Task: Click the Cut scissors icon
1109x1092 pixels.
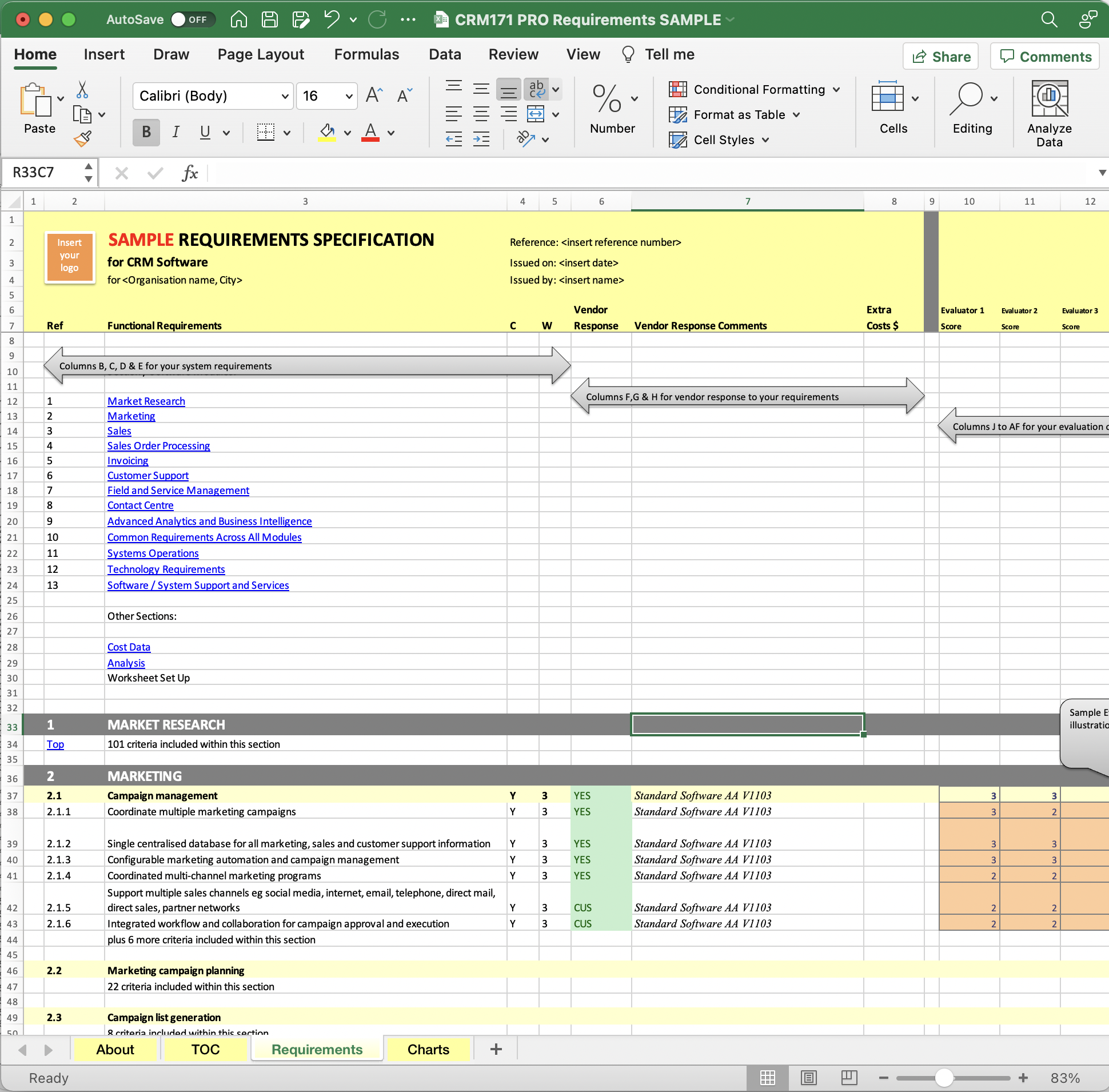Action: click(x=82, y=89)
